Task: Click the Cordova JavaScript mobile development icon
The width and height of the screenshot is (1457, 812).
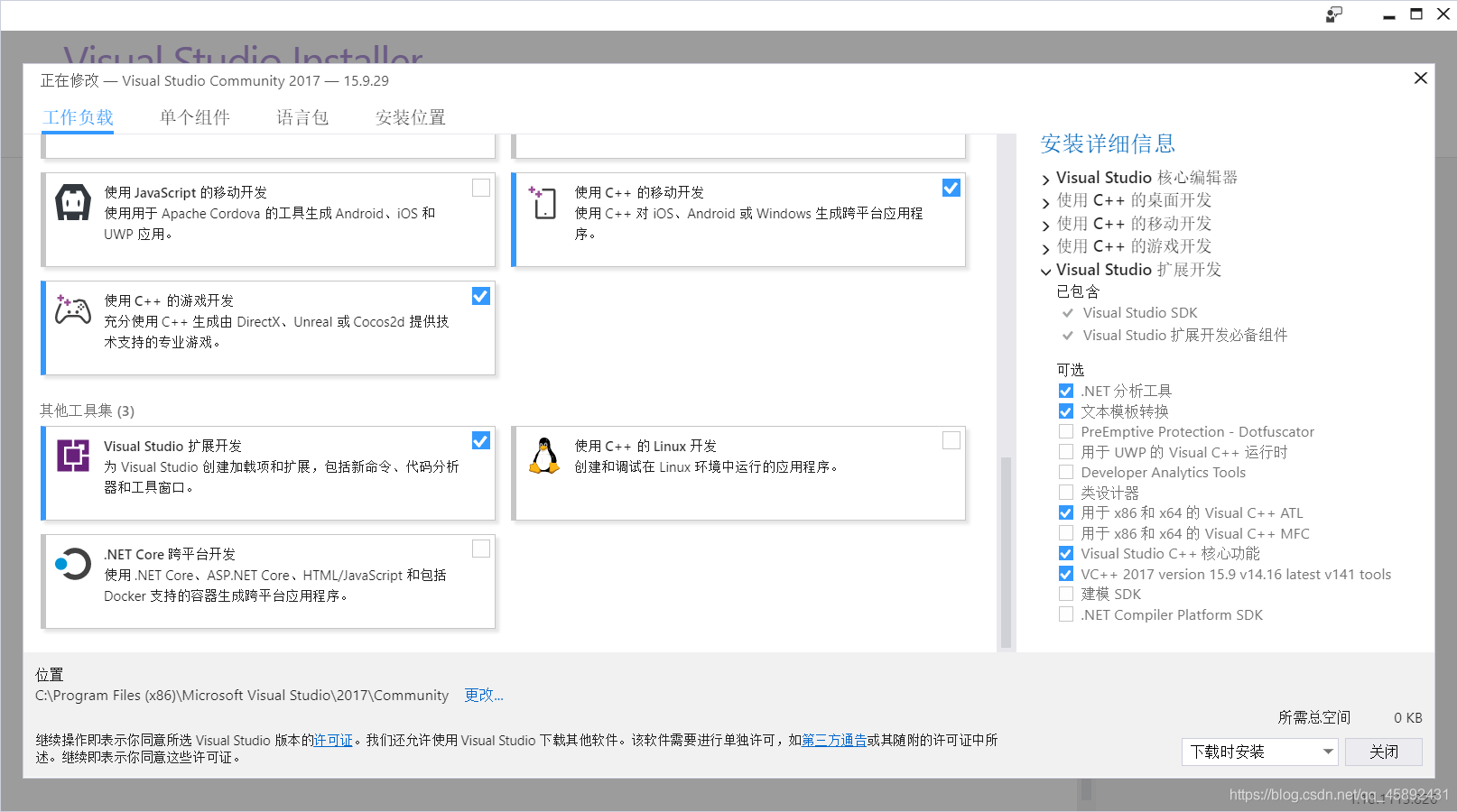Action: [73, 202]
